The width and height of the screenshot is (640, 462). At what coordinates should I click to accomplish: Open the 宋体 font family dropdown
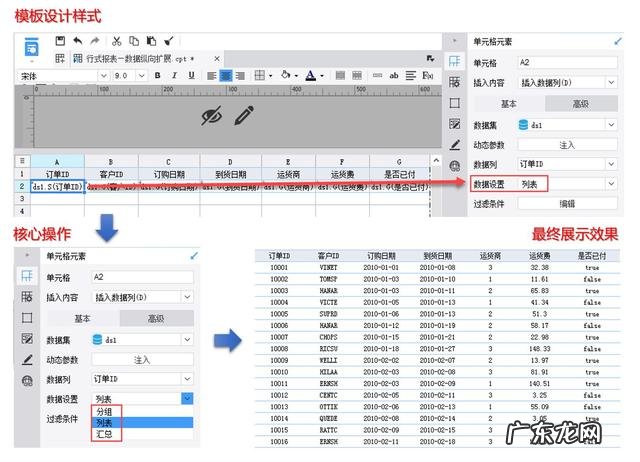coord(104,76)
